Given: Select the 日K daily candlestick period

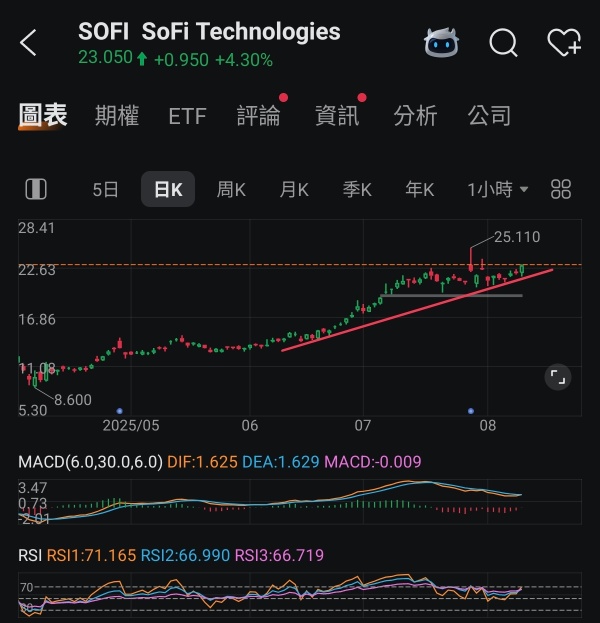Looking at the screenshot, I should tap(168, 189).
